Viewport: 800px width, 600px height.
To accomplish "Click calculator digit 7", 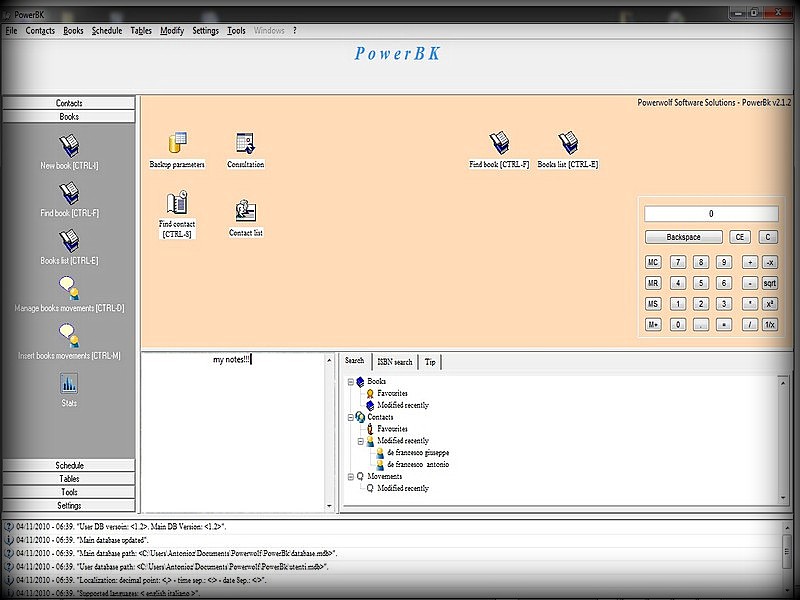I will pos(678,262).
